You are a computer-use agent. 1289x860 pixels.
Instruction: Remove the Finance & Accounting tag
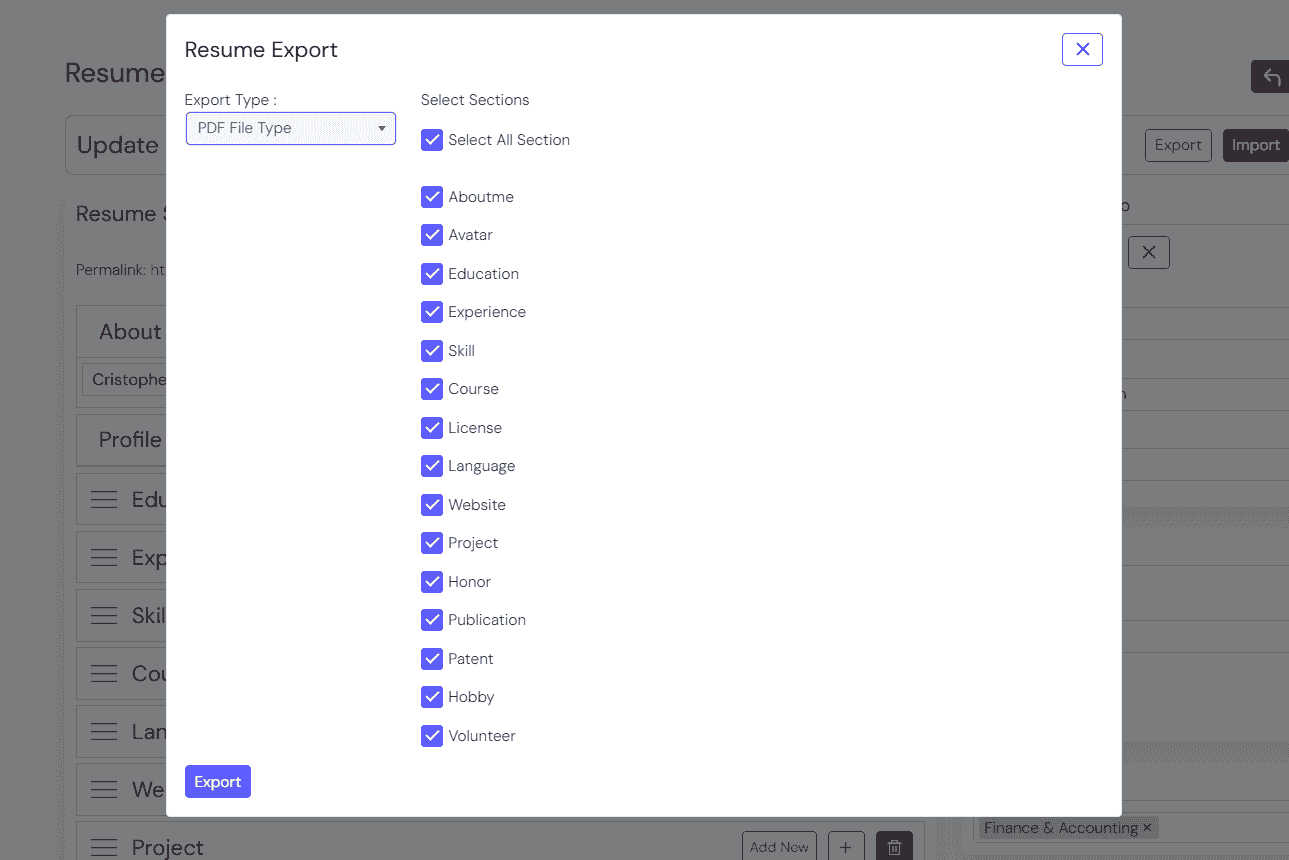1147,828
